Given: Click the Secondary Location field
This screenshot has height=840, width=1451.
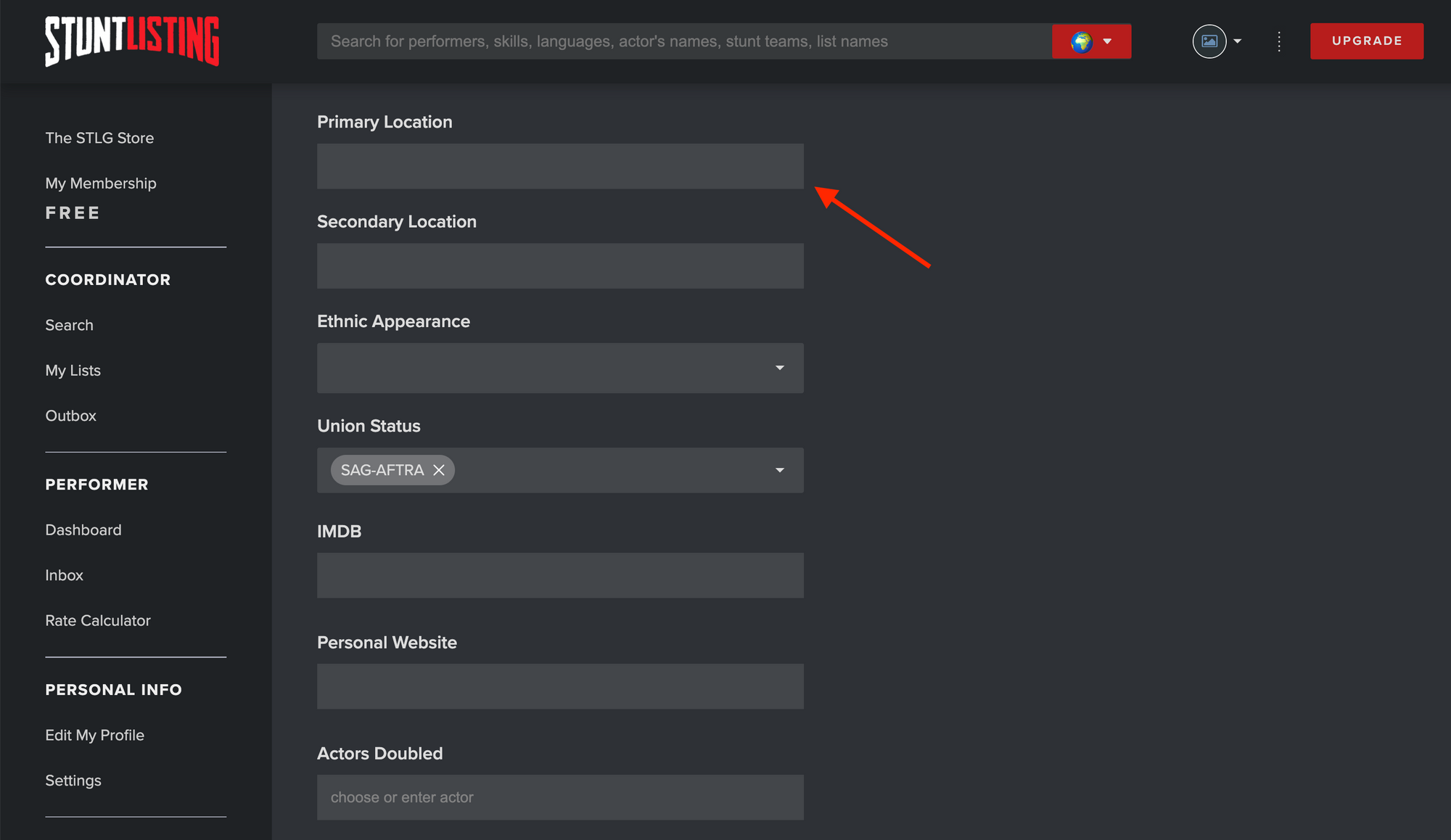Looking at the screenshot, I should coord(560,265).
